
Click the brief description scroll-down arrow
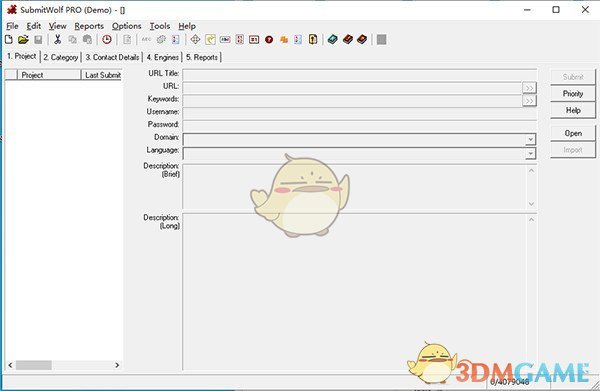point(531,204)
